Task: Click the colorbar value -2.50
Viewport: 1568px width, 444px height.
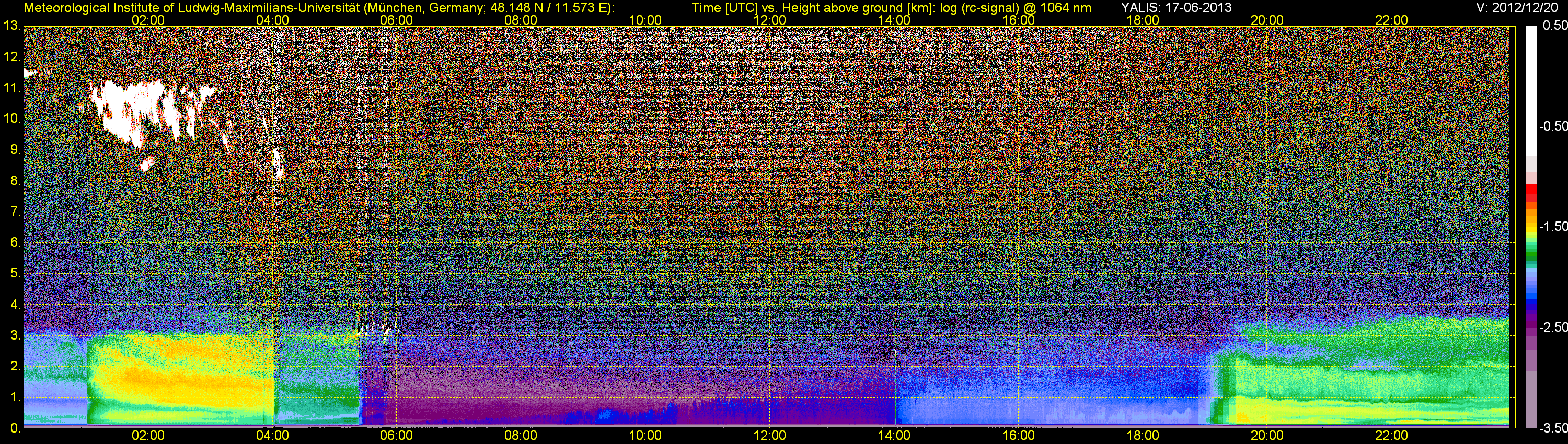Action: 1553,327
